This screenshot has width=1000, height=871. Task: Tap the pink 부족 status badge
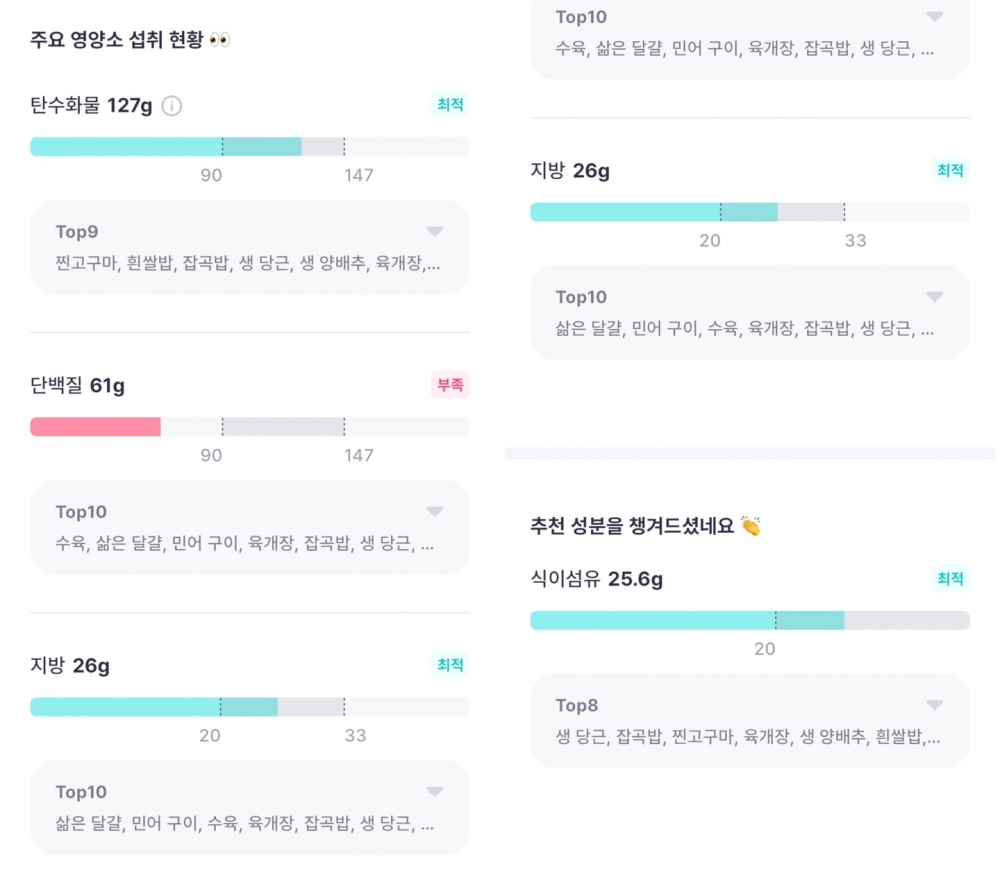click(x=450, y=385)
